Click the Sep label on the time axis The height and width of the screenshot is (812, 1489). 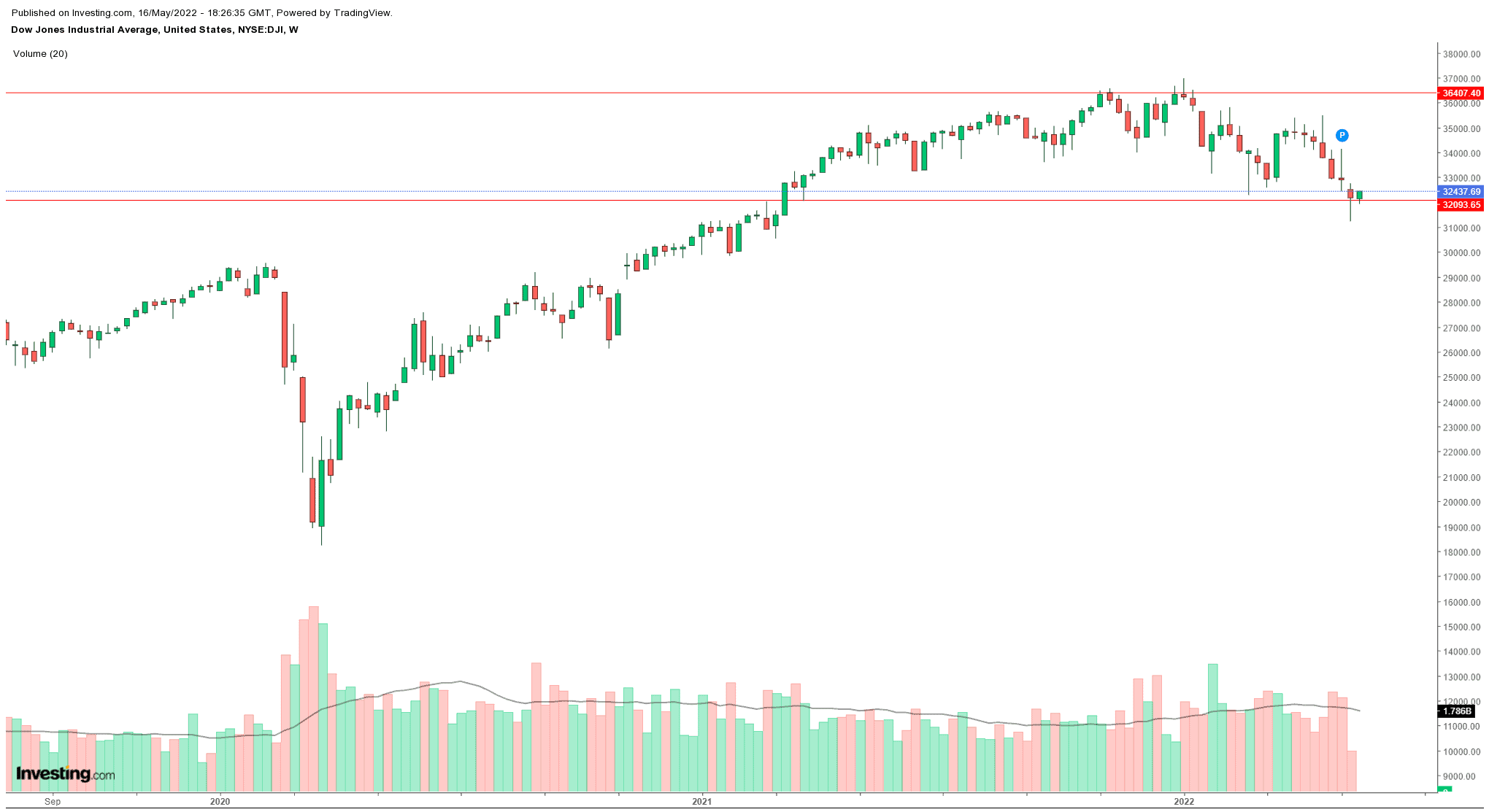(53, 801)
